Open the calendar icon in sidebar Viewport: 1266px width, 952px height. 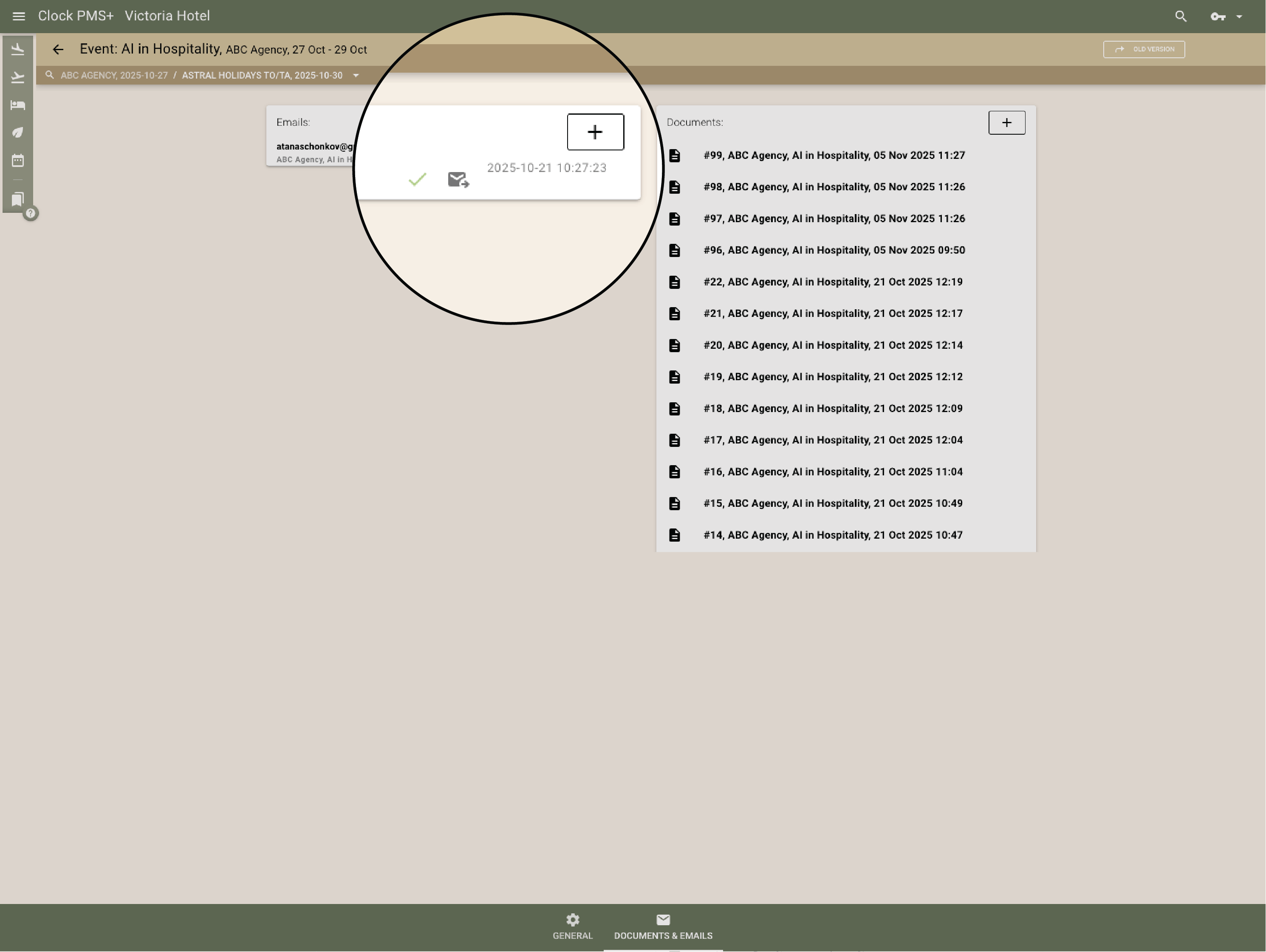[x=18, y=160]
